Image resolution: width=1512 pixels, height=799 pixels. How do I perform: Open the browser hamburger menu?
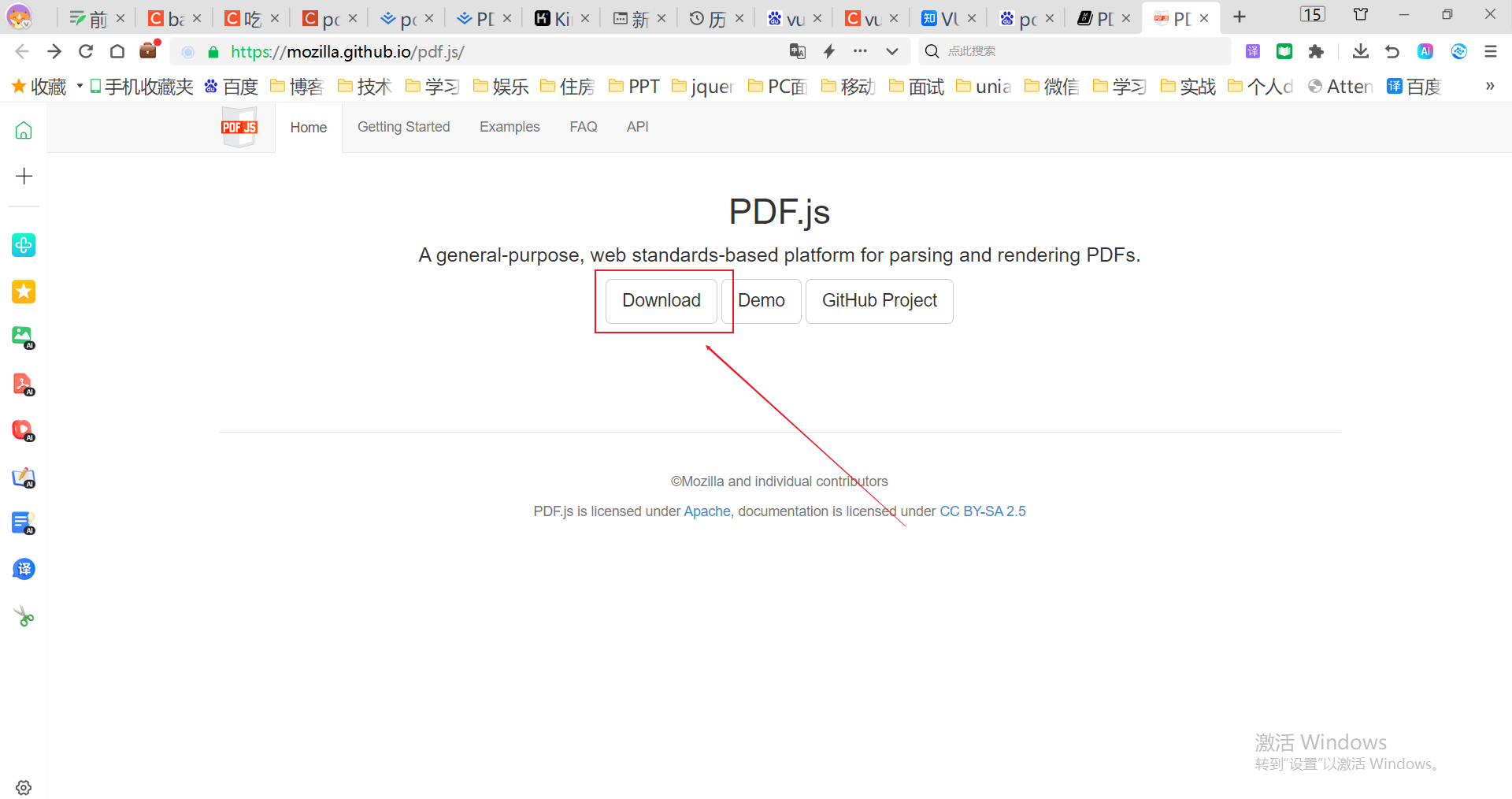[1491, 51]
